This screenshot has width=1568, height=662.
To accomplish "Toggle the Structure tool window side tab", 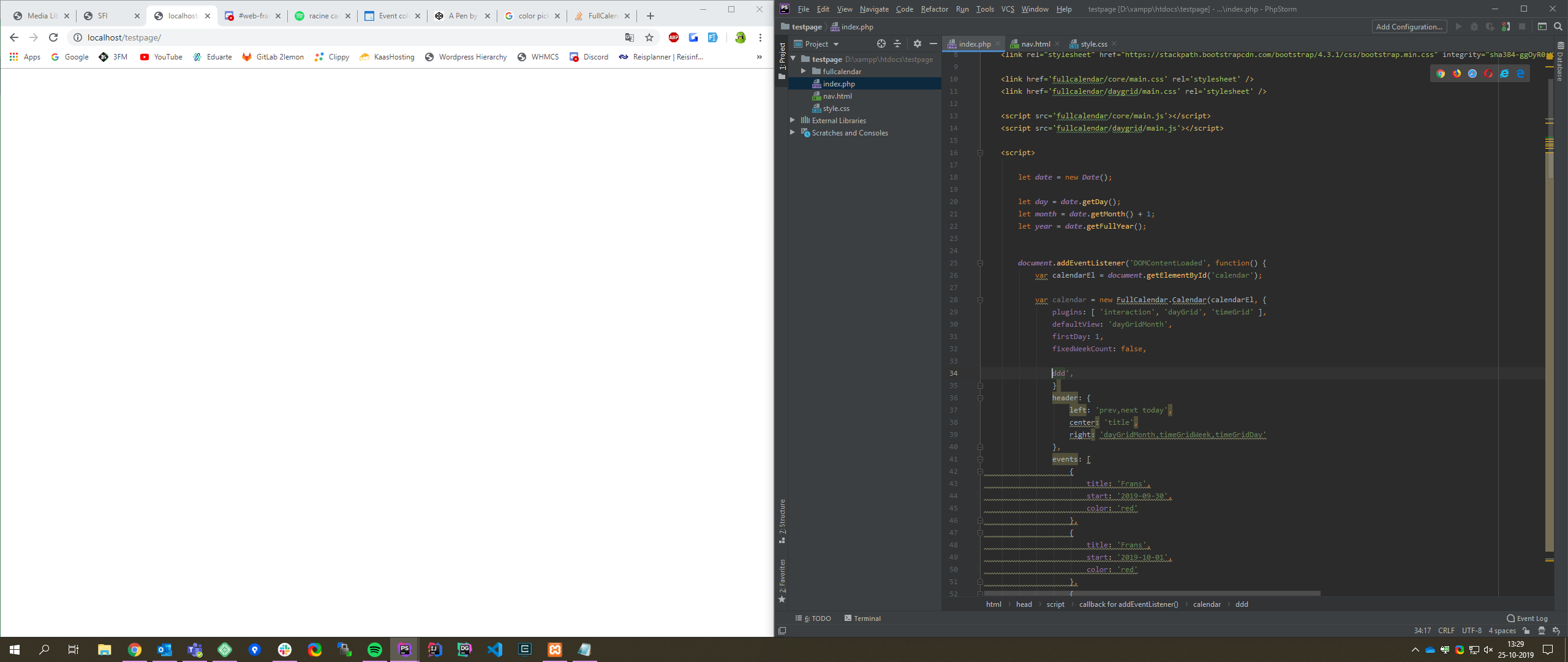I will 782,518.
